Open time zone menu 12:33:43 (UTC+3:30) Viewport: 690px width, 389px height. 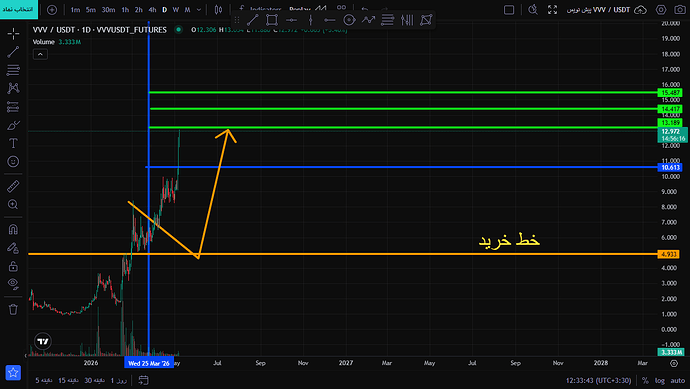[598, 380]
